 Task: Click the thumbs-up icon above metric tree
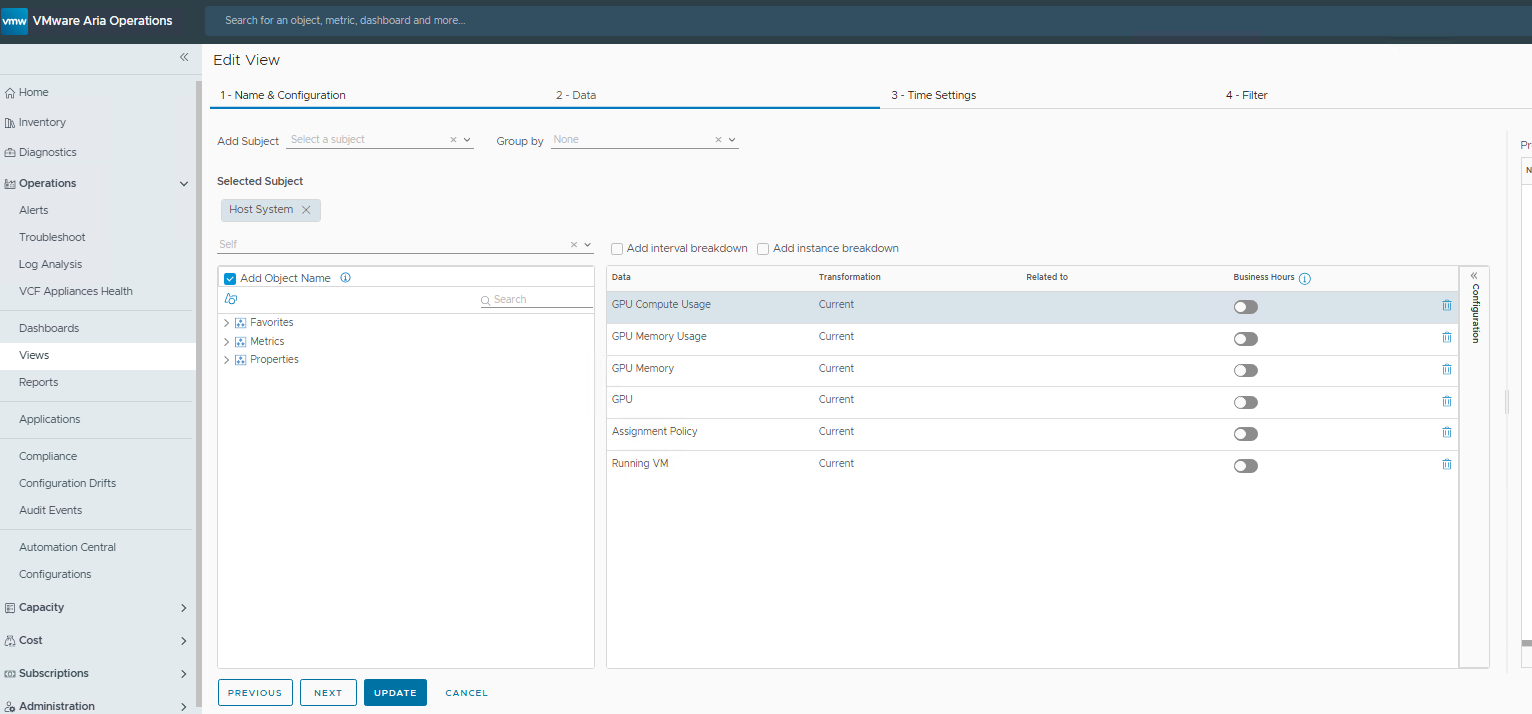[x=231, y=299]
